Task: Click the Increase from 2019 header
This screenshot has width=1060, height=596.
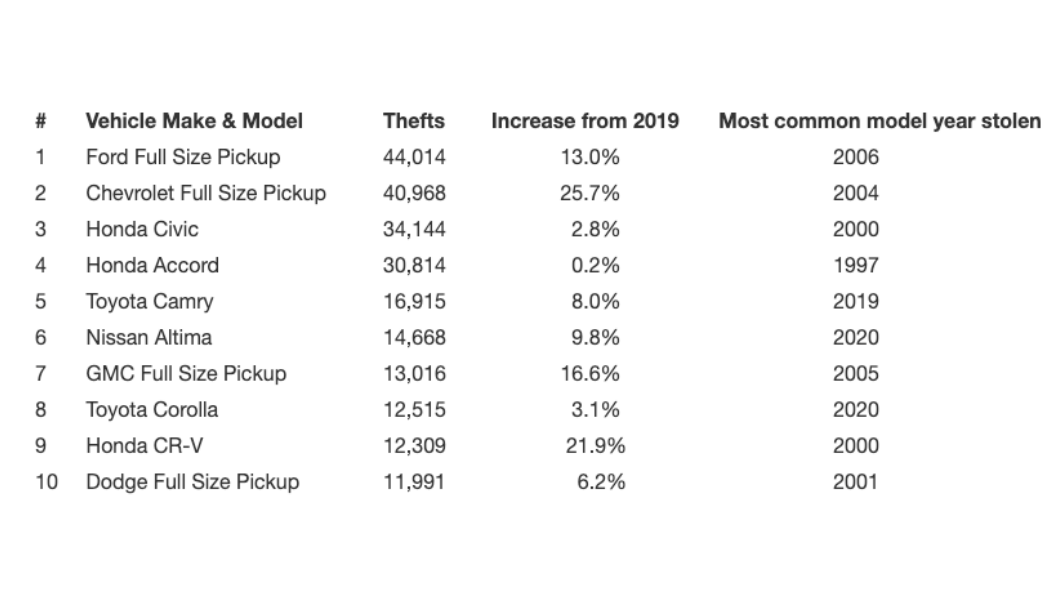Action: [585, 121]
